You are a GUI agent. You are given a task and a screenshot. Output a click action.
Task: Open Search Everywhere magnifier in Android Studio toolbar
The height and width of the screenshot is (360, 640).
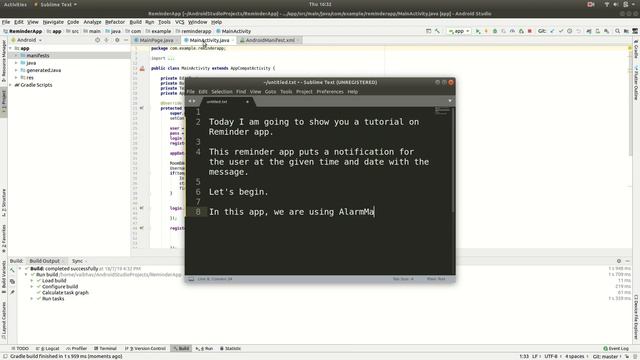pyautogui.click(x=617, y=31)
